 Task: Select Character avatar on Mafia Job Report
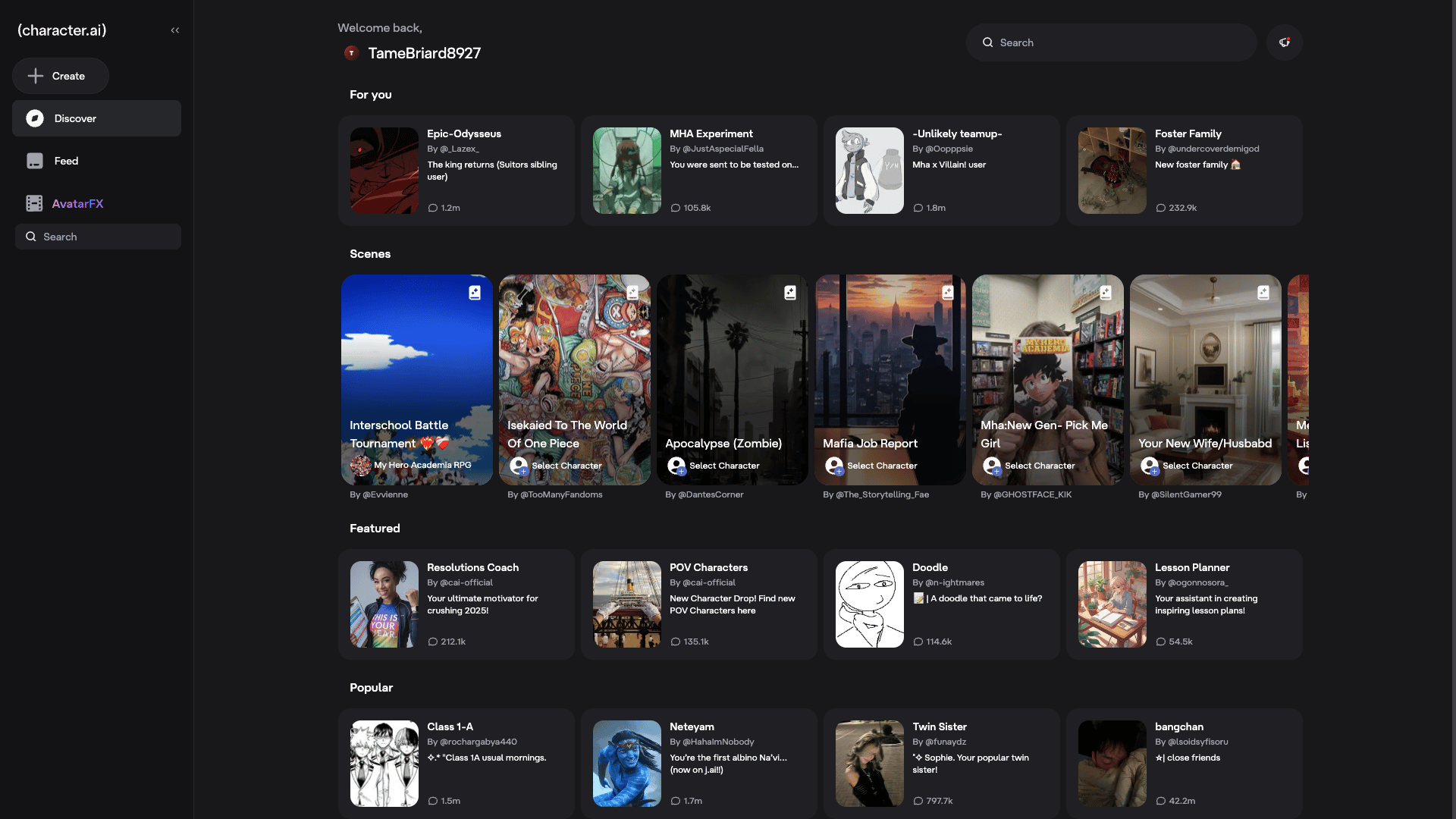[834, 466]
